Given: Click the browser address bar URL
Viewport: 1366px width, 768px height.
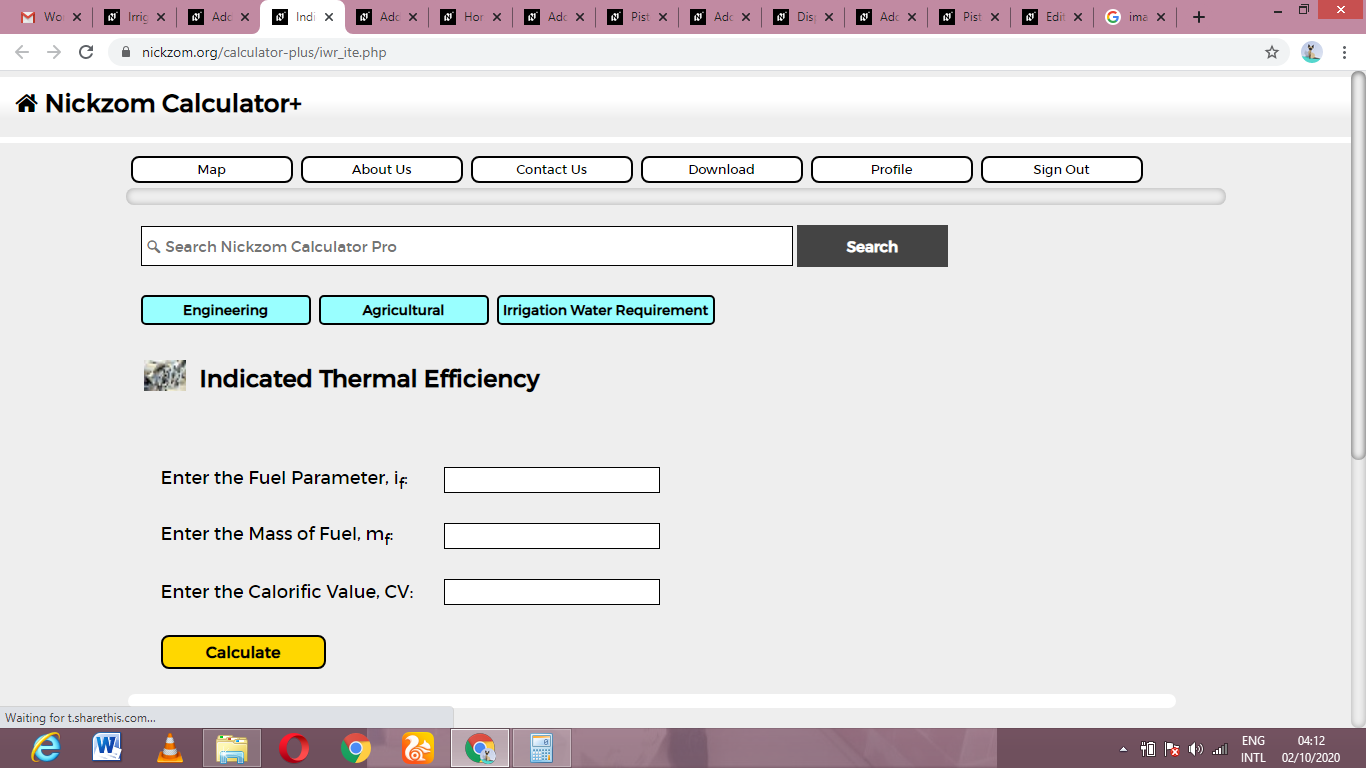Looking at the screenshot, I should (264, 52).
